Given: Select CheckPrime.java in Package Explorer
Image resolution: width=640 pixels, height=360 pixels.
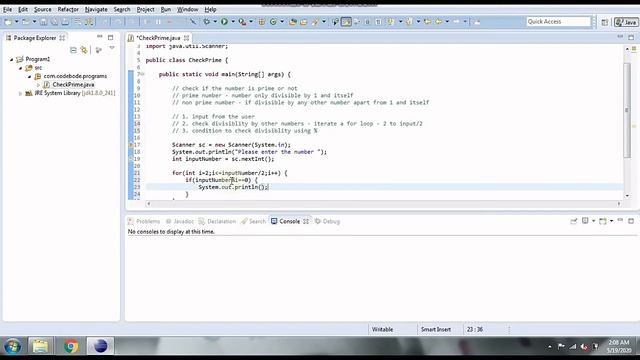Looking at the screenshot, I should coord(73,84).
